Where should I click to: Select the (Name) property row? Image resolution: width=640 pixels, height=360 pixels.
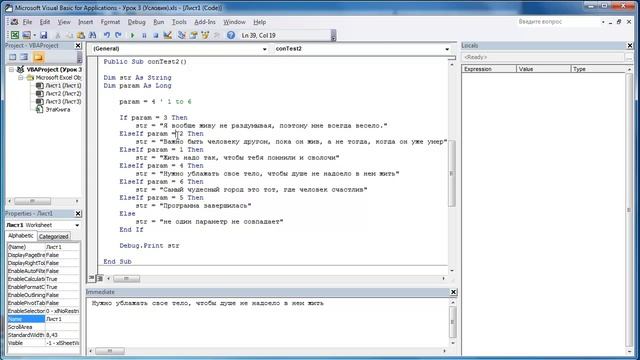pos(43,247)
